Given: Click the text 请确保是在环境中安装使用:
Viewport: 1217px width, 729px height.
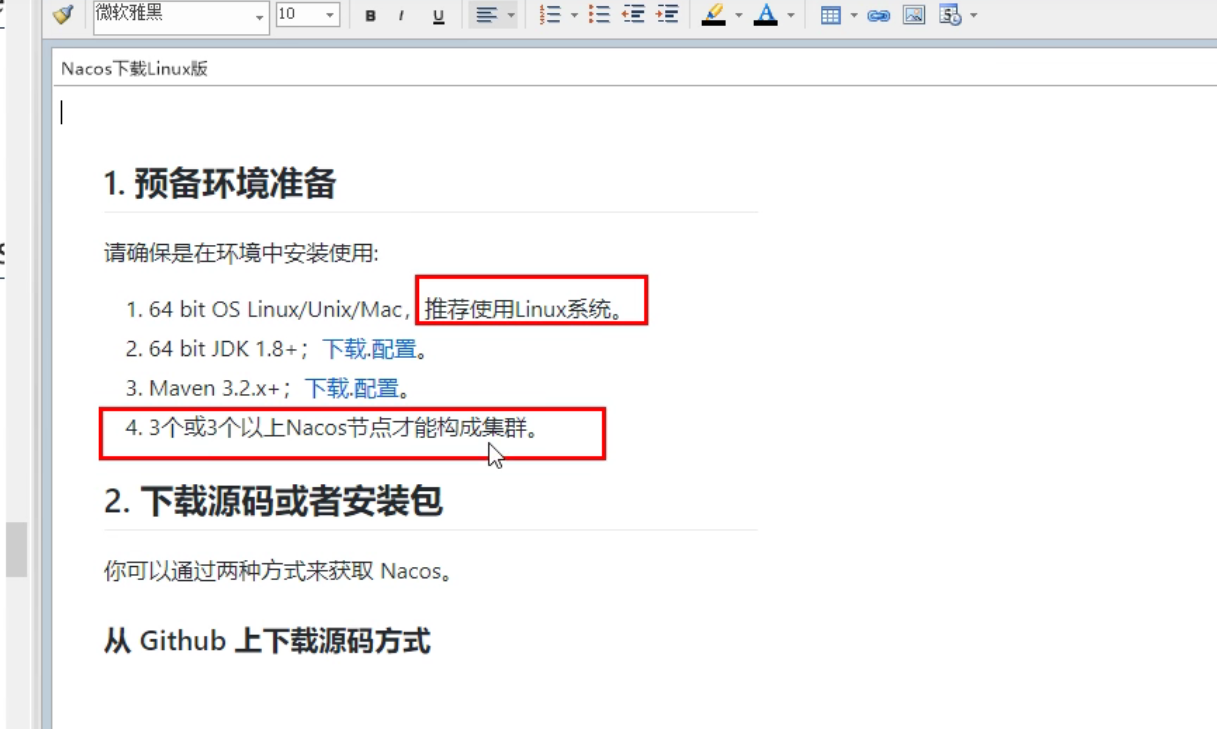Looking at the screenshot, I should 241,253.
